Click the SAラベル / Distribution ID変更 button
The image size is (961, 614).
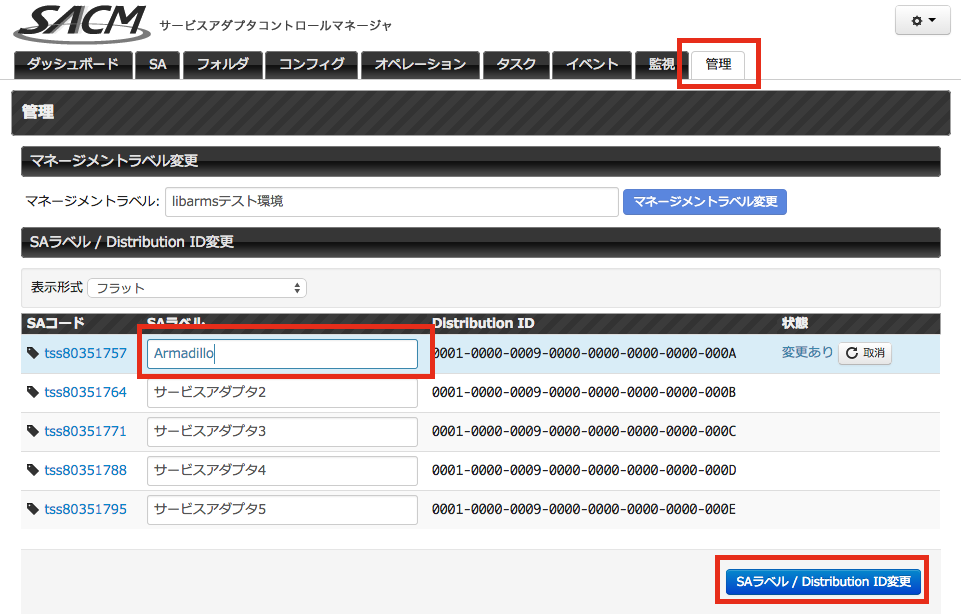click(x=823, y=582)
